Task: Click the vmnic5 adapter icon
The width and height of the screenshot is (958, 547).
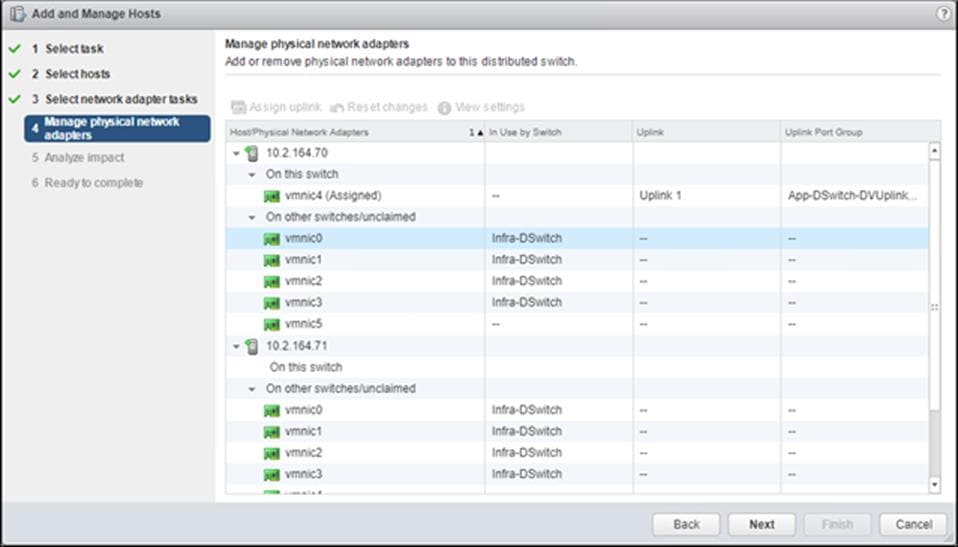Action: (x=272, y=325)
